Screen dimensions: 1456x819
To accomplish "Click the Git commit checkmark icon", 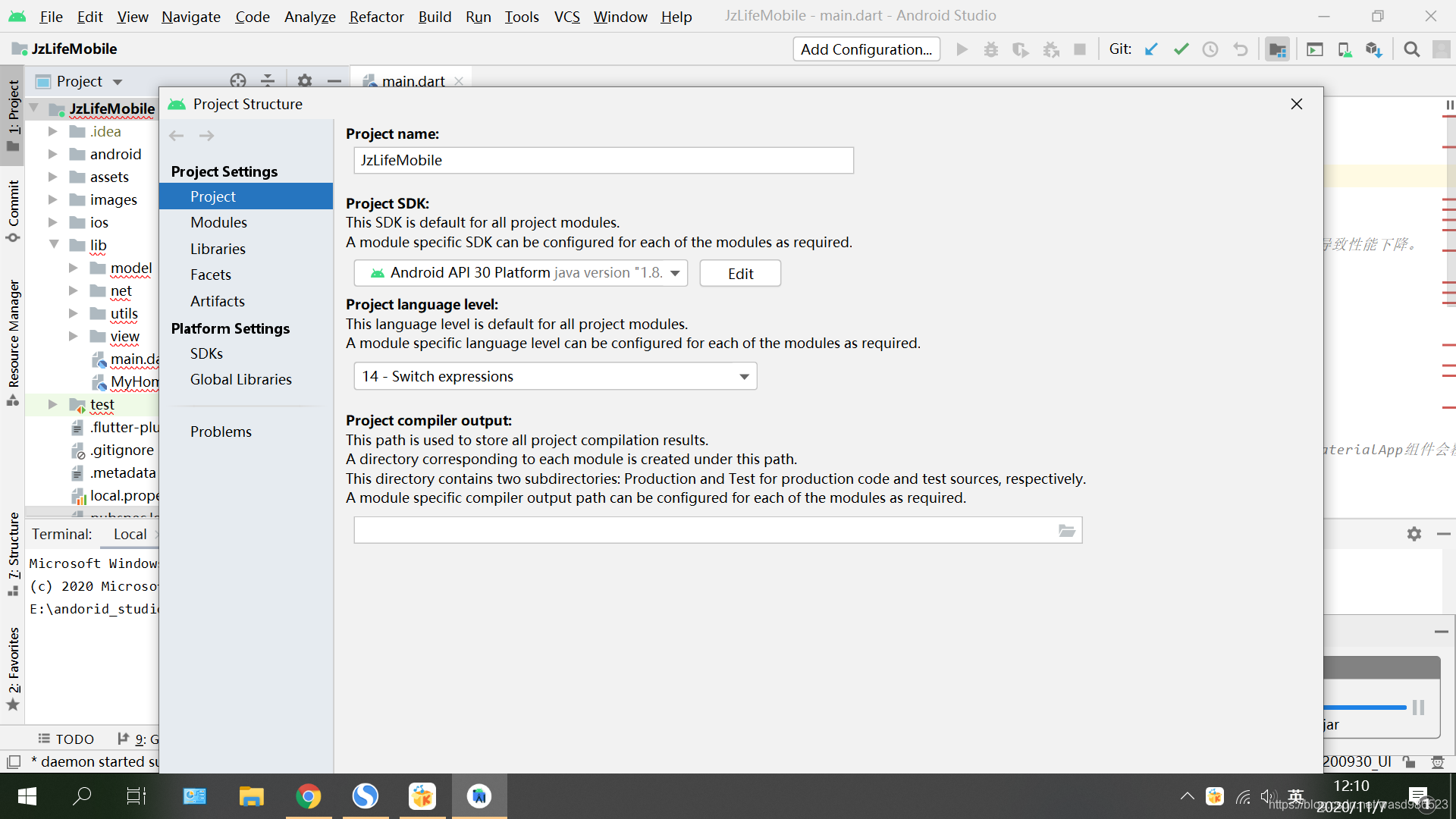I will tap(1181, 49).
